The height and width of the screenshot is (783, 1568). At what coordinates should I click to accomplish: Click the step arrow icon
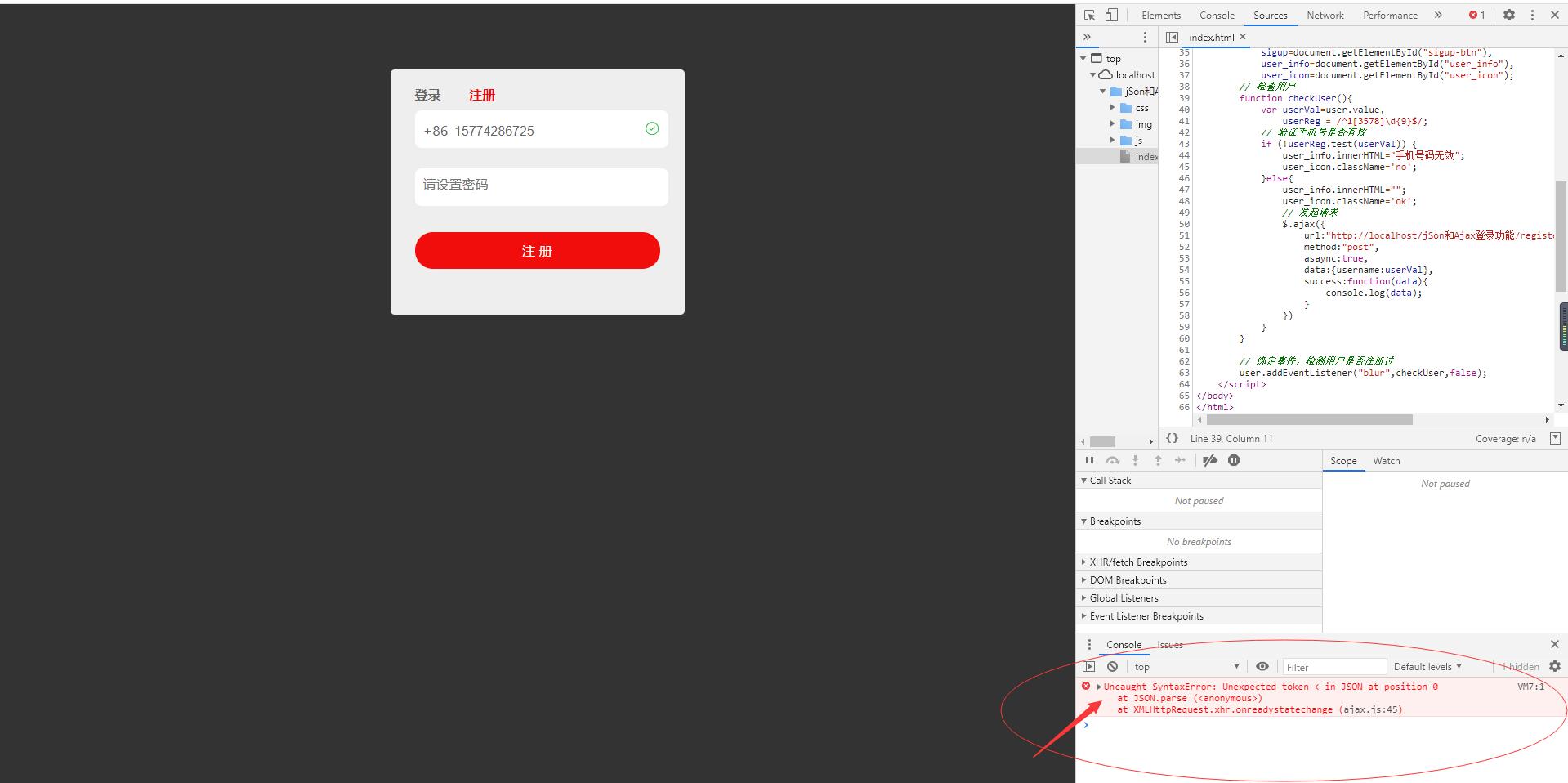pos(1180,460)
